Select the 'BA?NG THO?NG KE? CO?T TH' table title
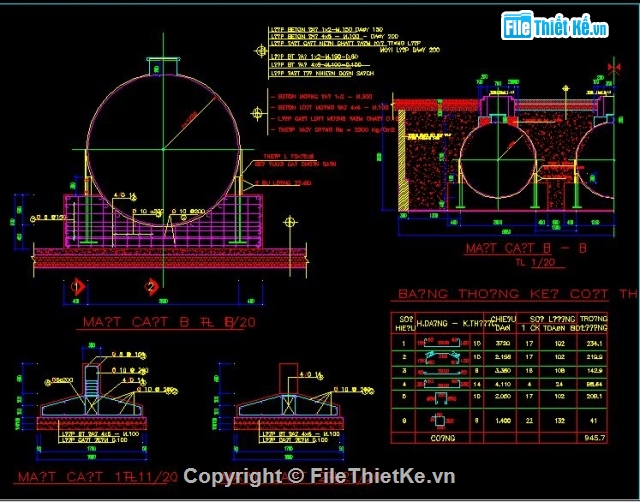 pyautogui.click(x=517, y=294)
